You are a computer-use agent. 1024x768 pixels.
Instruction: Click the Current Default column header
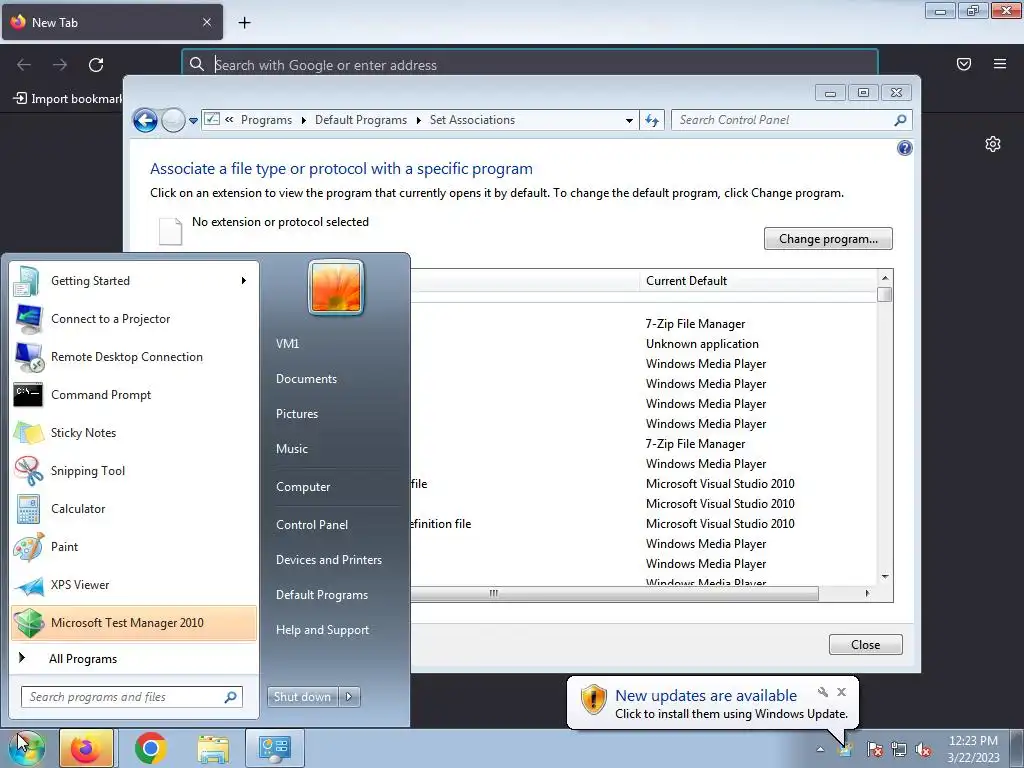pos(758,281)
